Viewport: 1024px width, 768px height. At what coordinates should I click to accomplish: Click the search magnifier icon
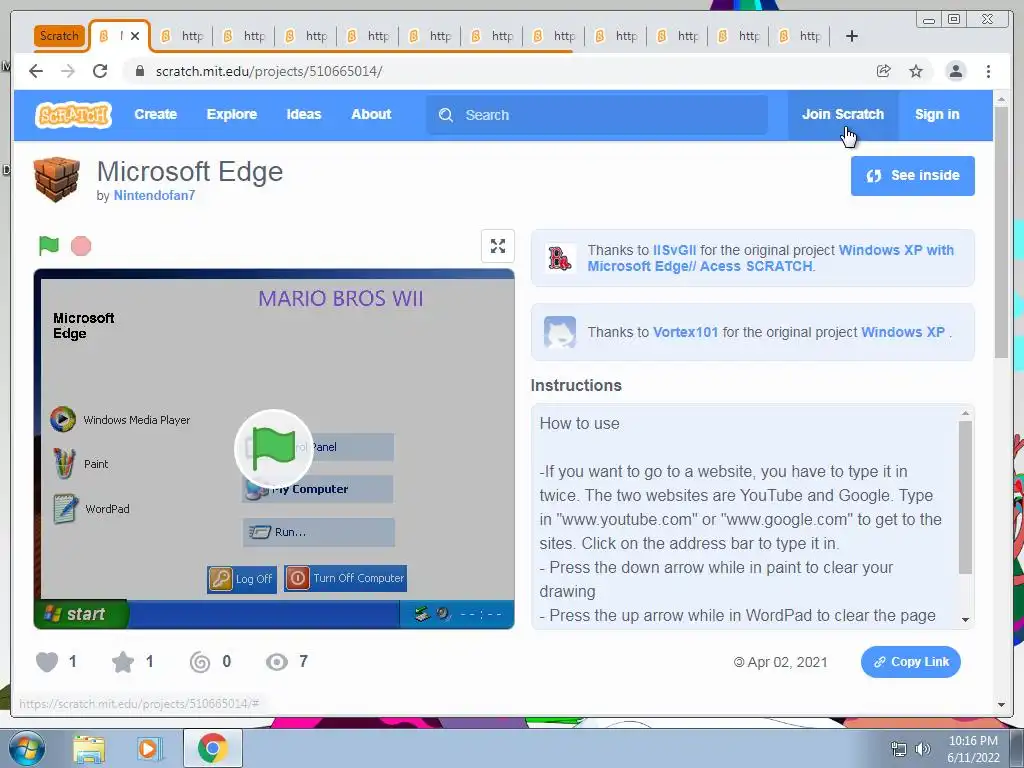446,115
